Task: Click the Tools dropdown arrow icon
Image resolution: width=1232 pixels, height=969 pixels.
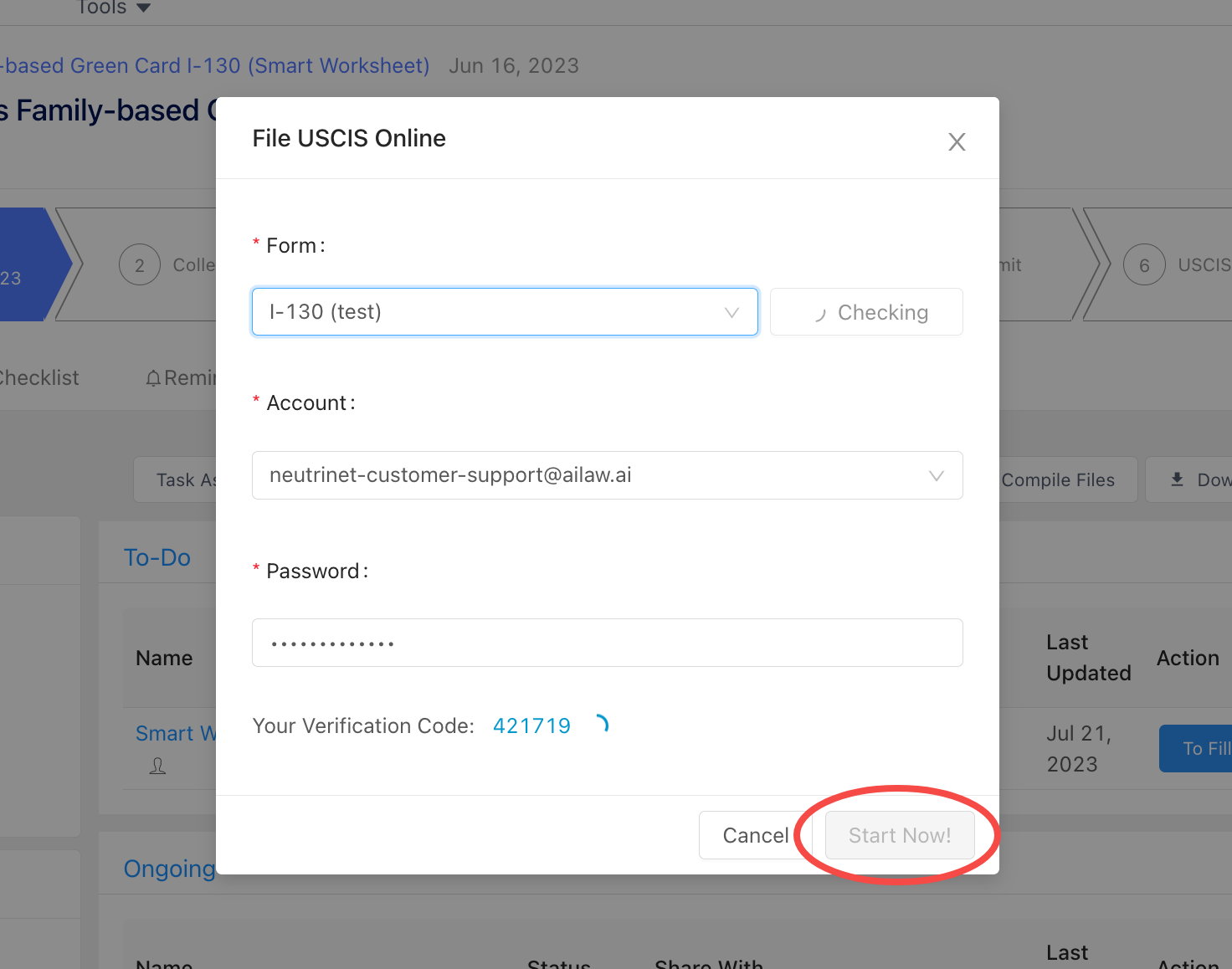Action: (x=143, y=8)
